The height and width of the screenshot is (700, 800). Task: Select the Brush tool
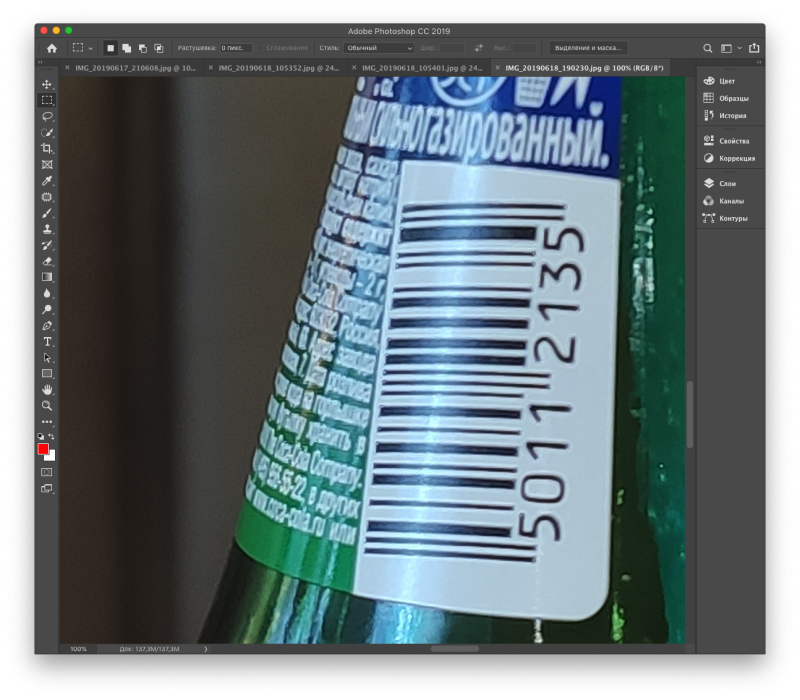click(x=47, y=213)
